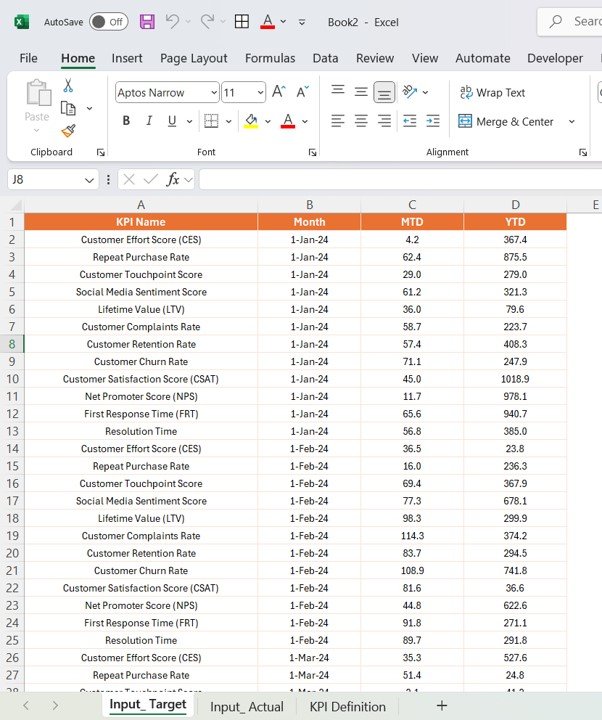Open the font size dropdown
The image size is (602, 720).
(x=259, y=93)
